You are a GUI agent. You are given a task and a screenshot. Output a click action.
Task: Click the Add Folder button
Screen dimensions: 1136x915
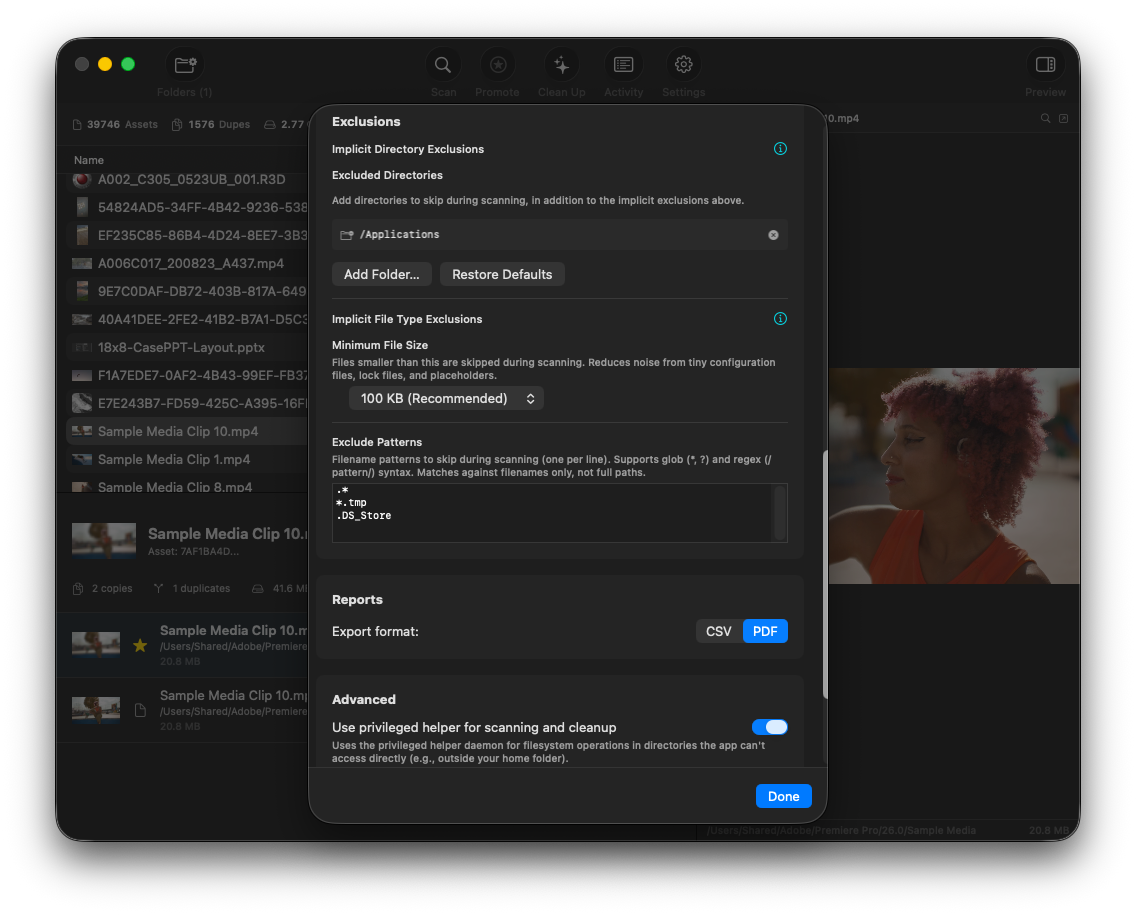[x=381, y=273]
